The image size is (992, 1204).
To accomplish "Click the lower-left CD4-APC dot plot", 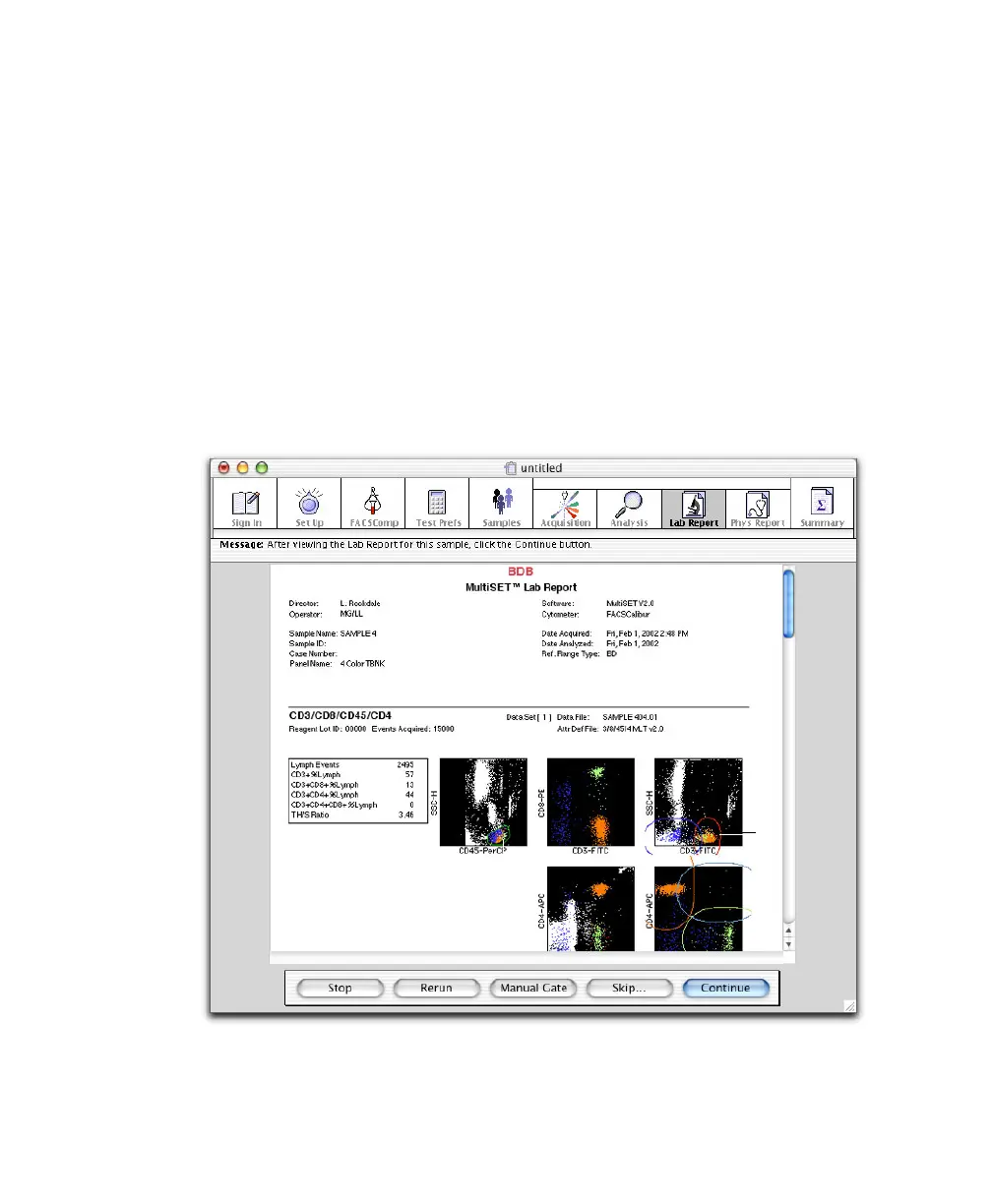I will tap(590, 908).
